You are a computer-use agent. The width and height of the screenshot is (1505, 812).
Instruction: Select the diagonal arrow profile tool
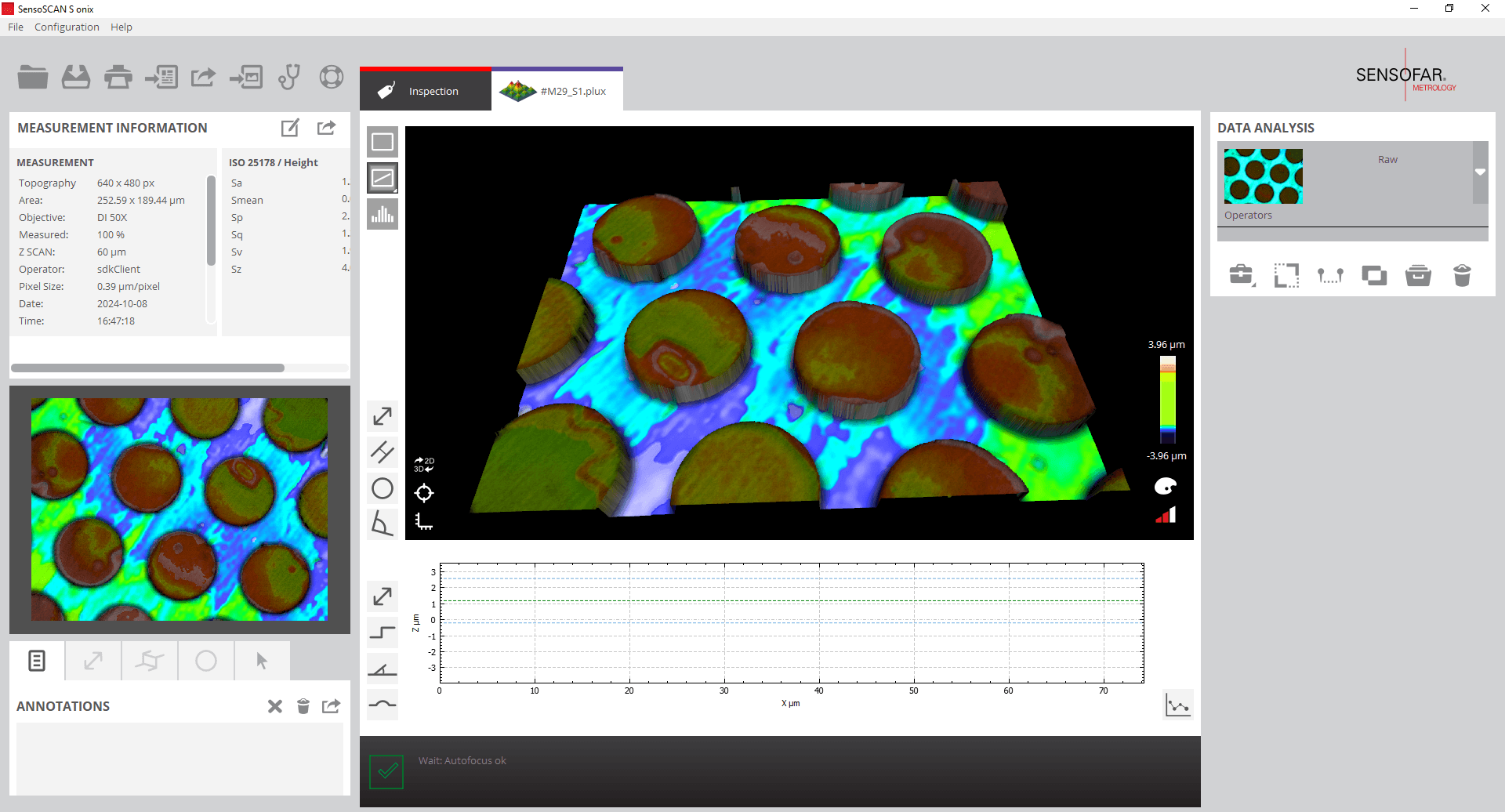[x=383, y=416]
